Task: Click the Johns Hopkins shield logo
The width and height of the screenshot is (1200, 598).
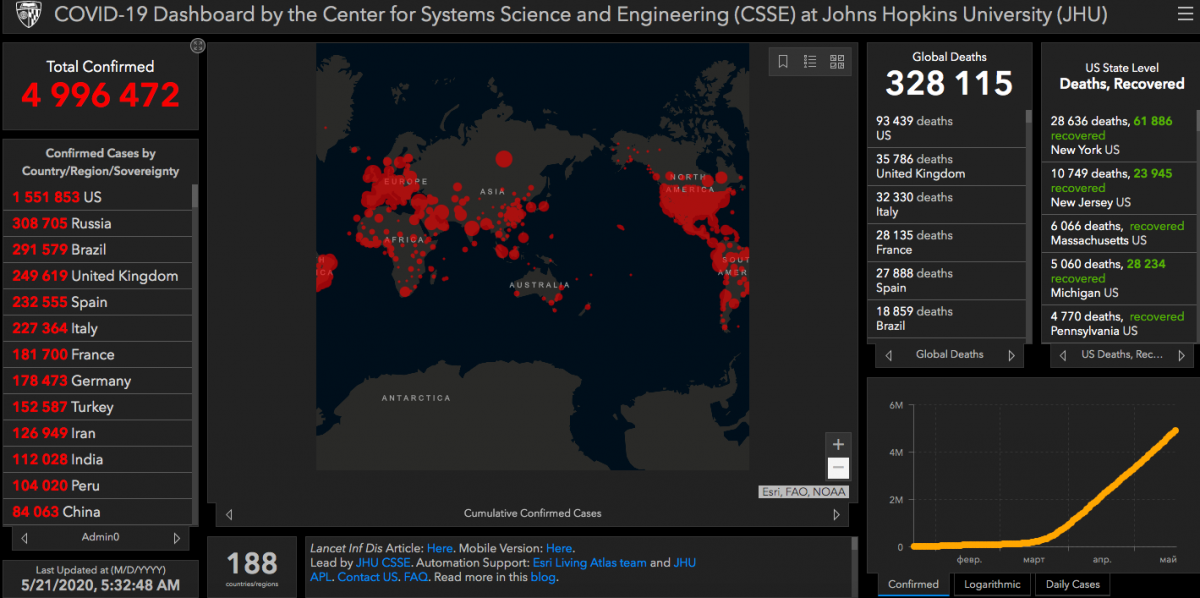Action: [x=27, y=15]
